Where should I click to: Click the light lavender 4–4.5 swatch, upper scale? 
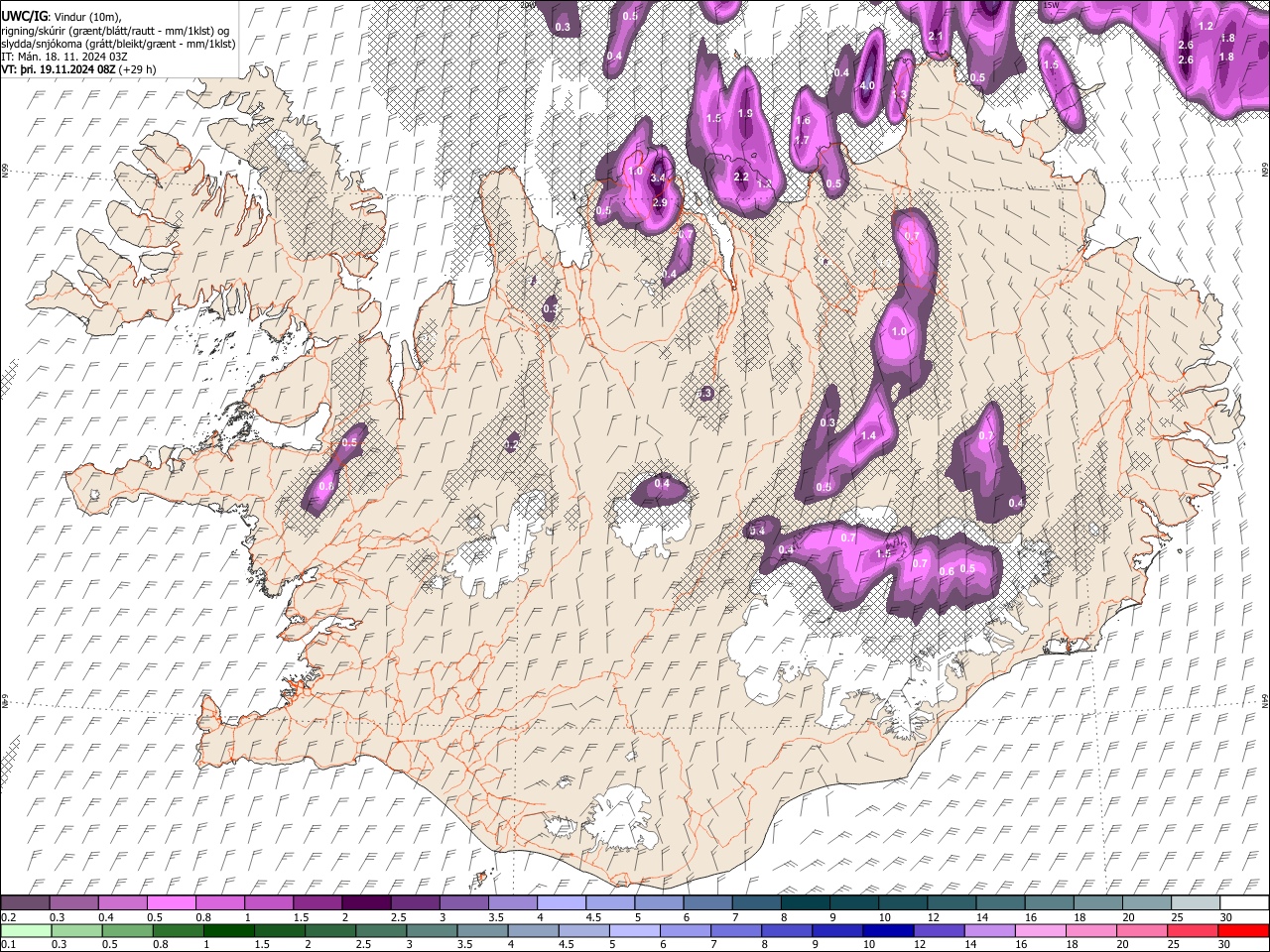[x=562, y=903]
